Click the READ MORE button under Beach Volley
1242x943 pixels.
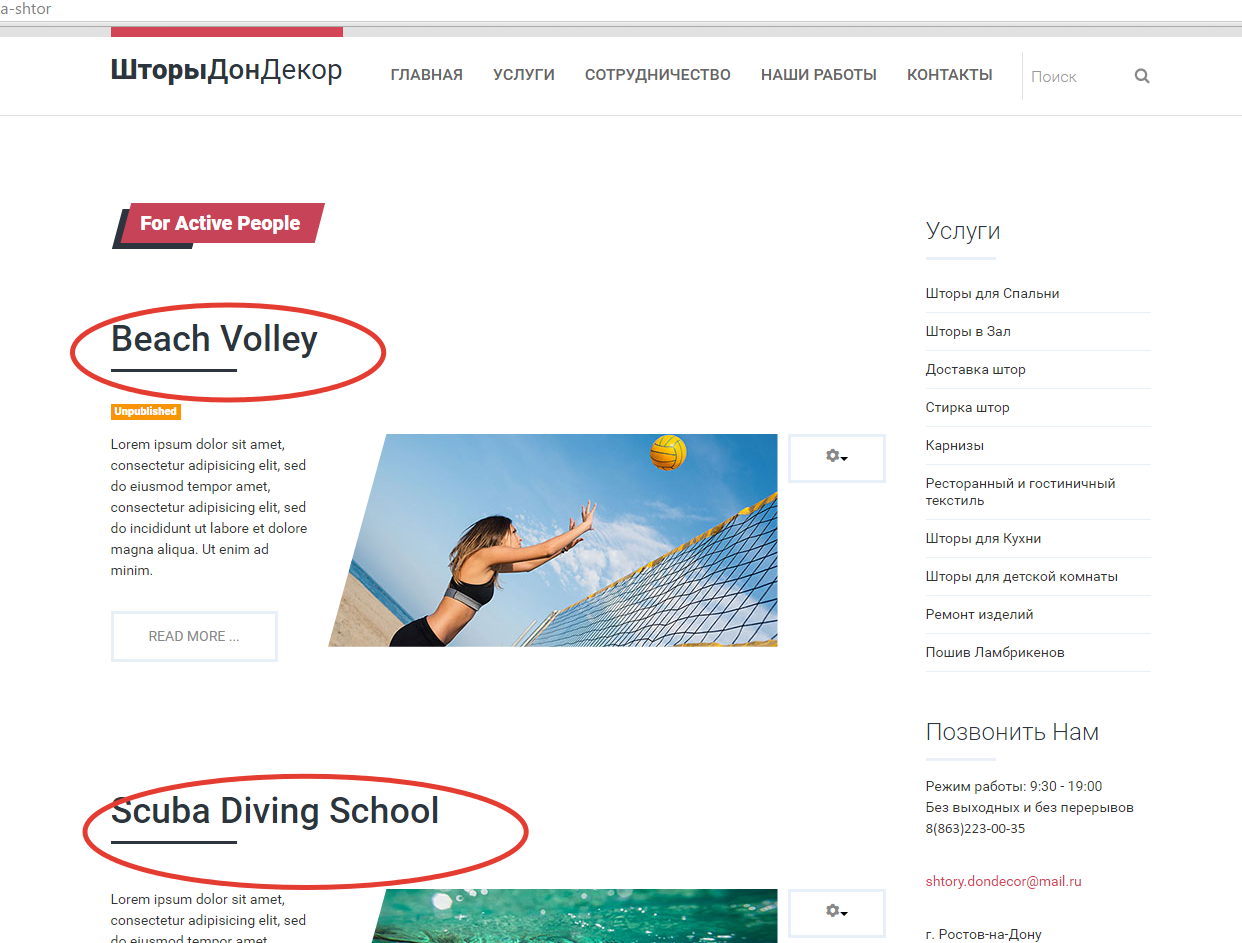point(194,636)
